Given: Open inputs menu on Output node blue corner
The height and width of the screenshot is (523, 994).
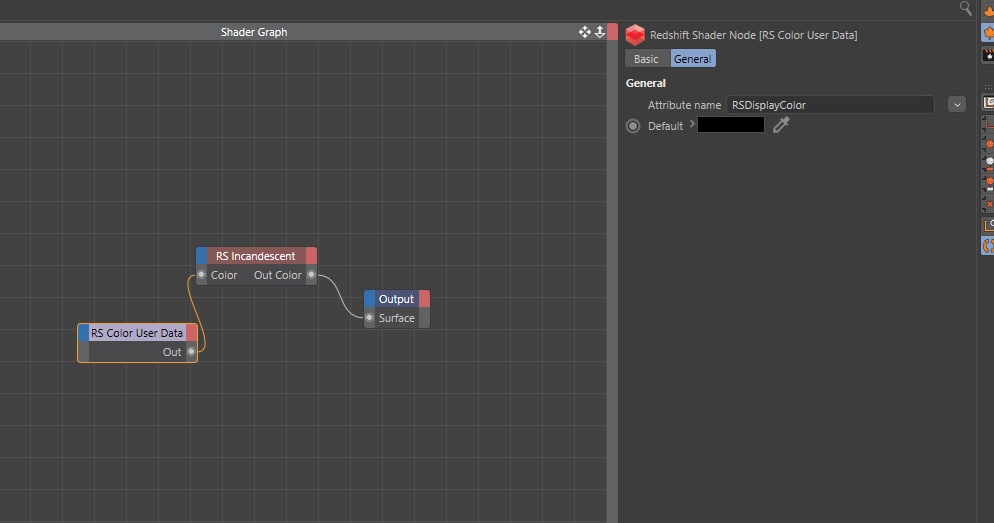Looking at the screenshot, I should [370, 299].
